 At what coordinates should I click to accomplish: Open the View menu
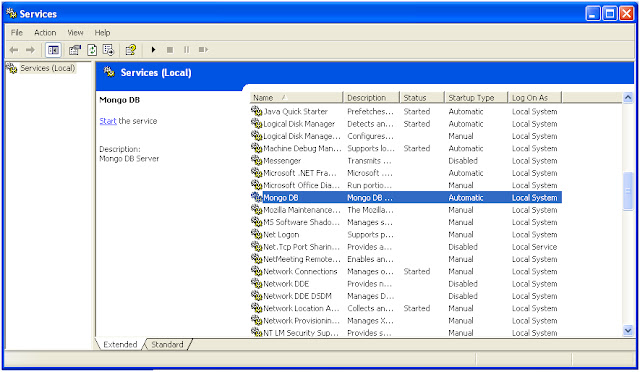coord(75,33)
